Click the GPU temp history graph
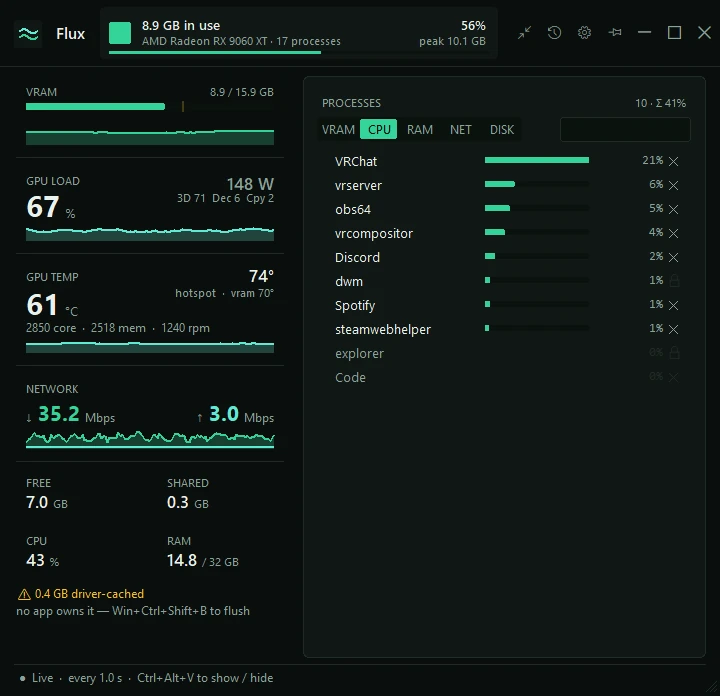720x696 pixels. coord(150,347)
